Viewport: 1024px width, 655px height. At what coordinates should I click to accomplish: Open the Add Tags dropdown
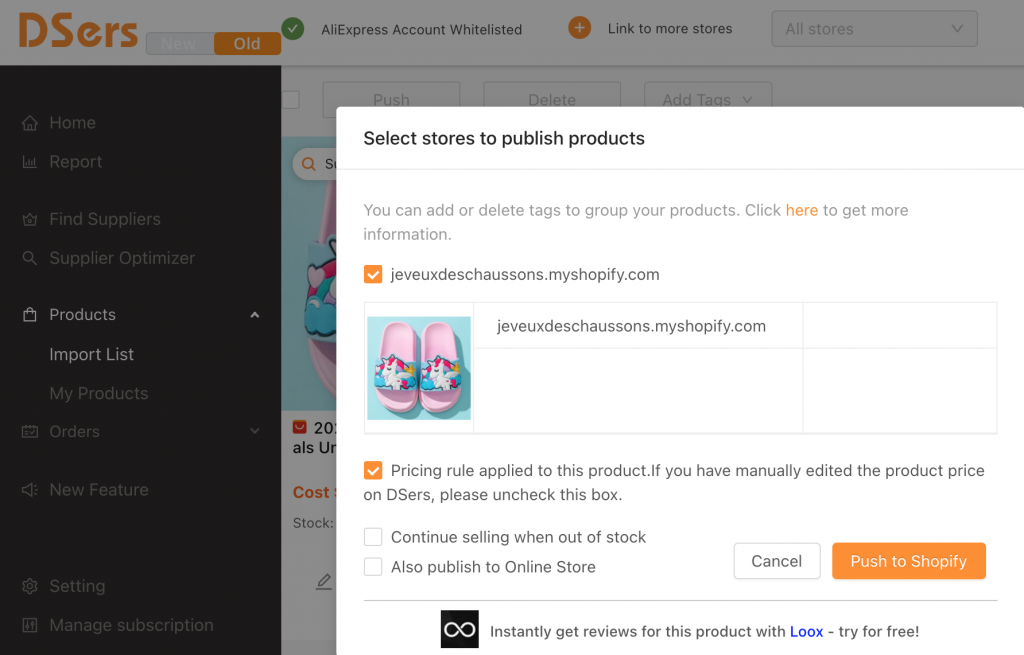click(x=708, y=99)
